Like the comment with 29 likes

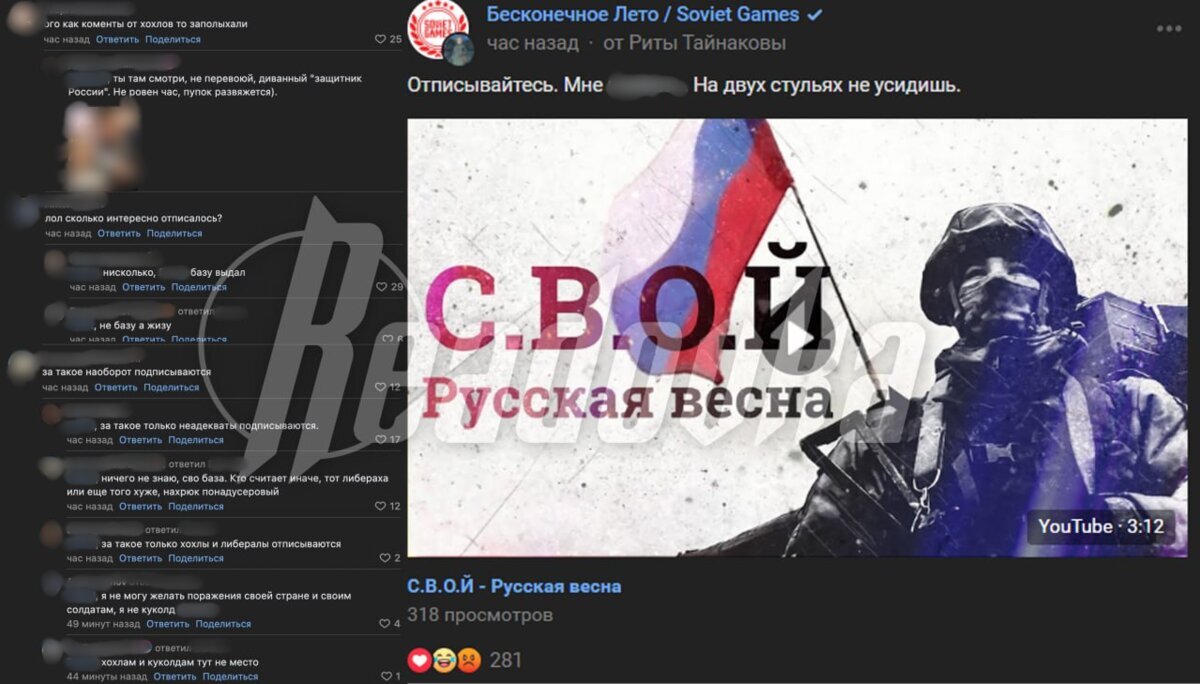[390, 287]
